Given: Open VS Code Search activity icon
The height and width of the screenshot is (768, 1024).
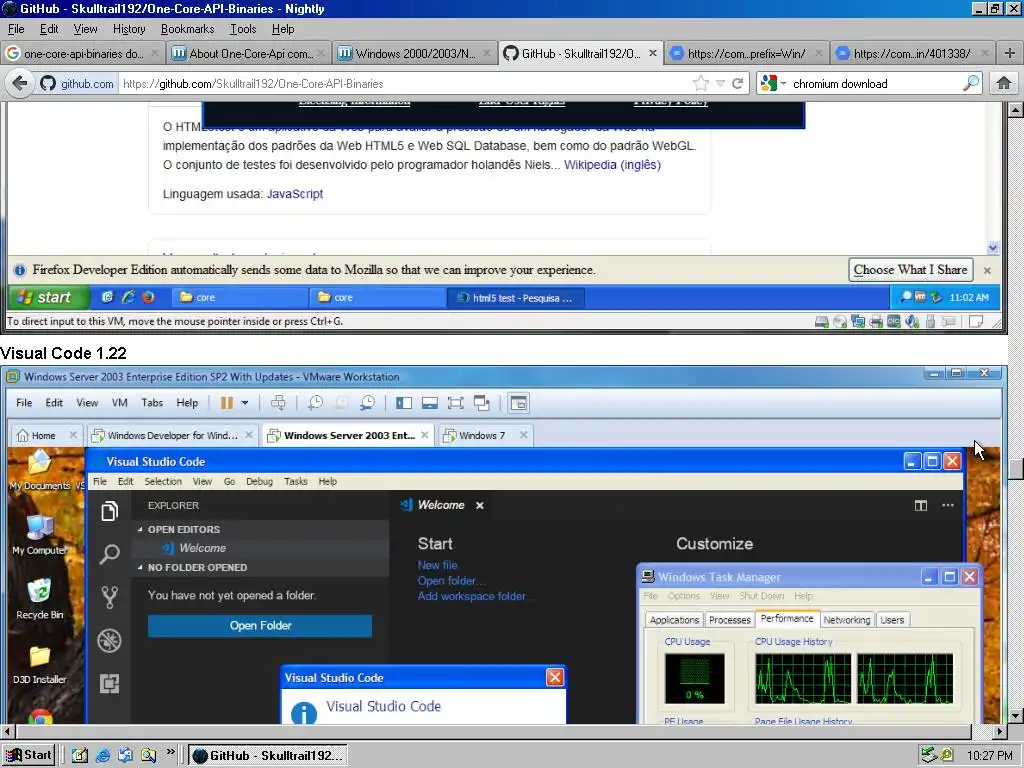Looking at the screenshot, I should coord(110,554).
